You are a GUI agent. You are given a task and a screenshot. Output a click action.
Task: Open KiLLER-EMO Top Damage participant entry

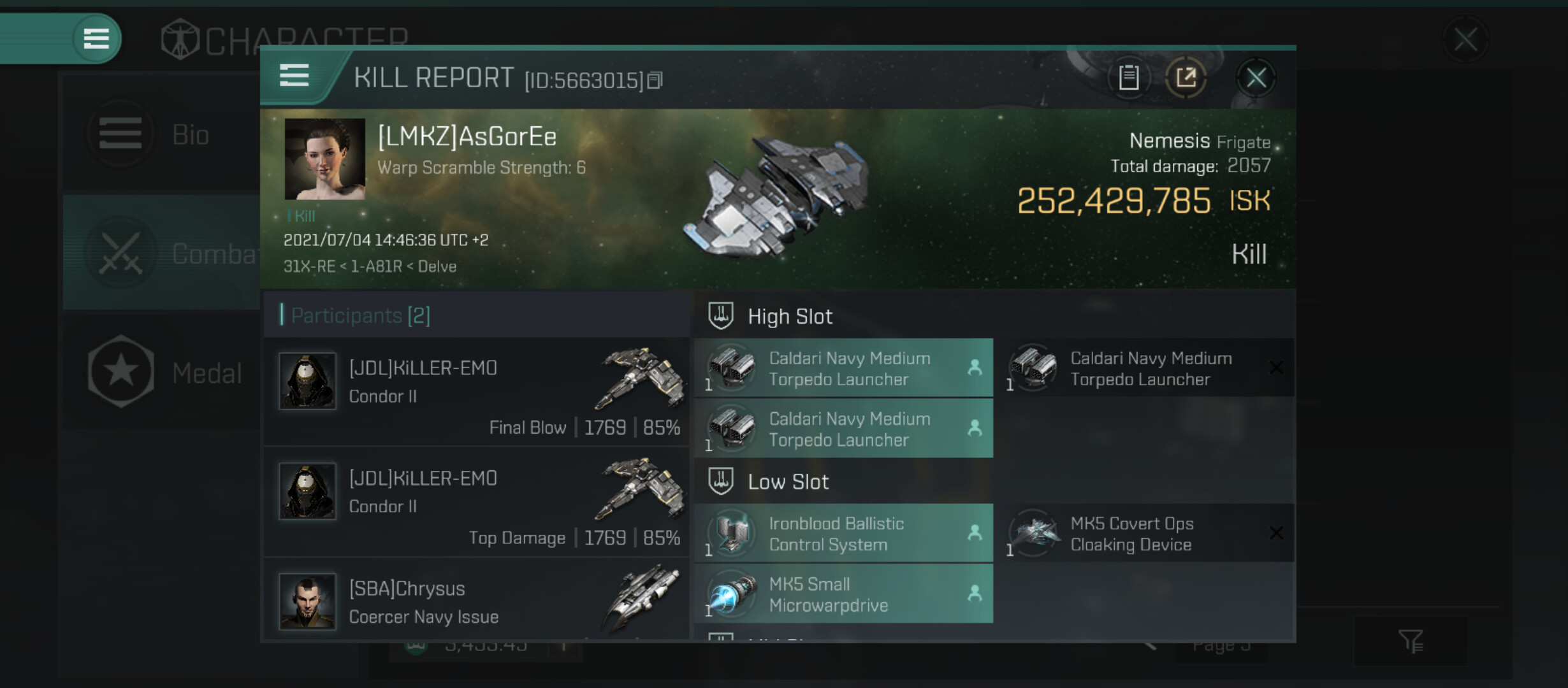pyautogui.click(x=477, y=502)
